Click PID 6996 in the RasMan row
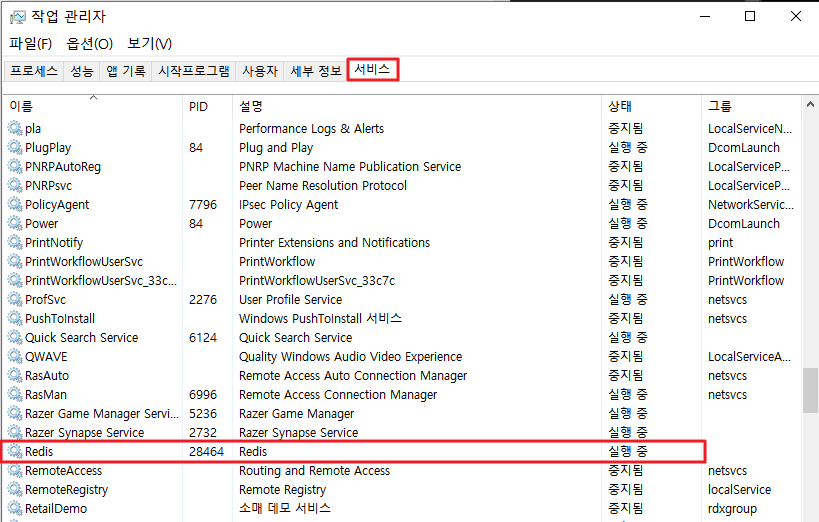This screenshot has height=522, width=819. pos(203,395)
